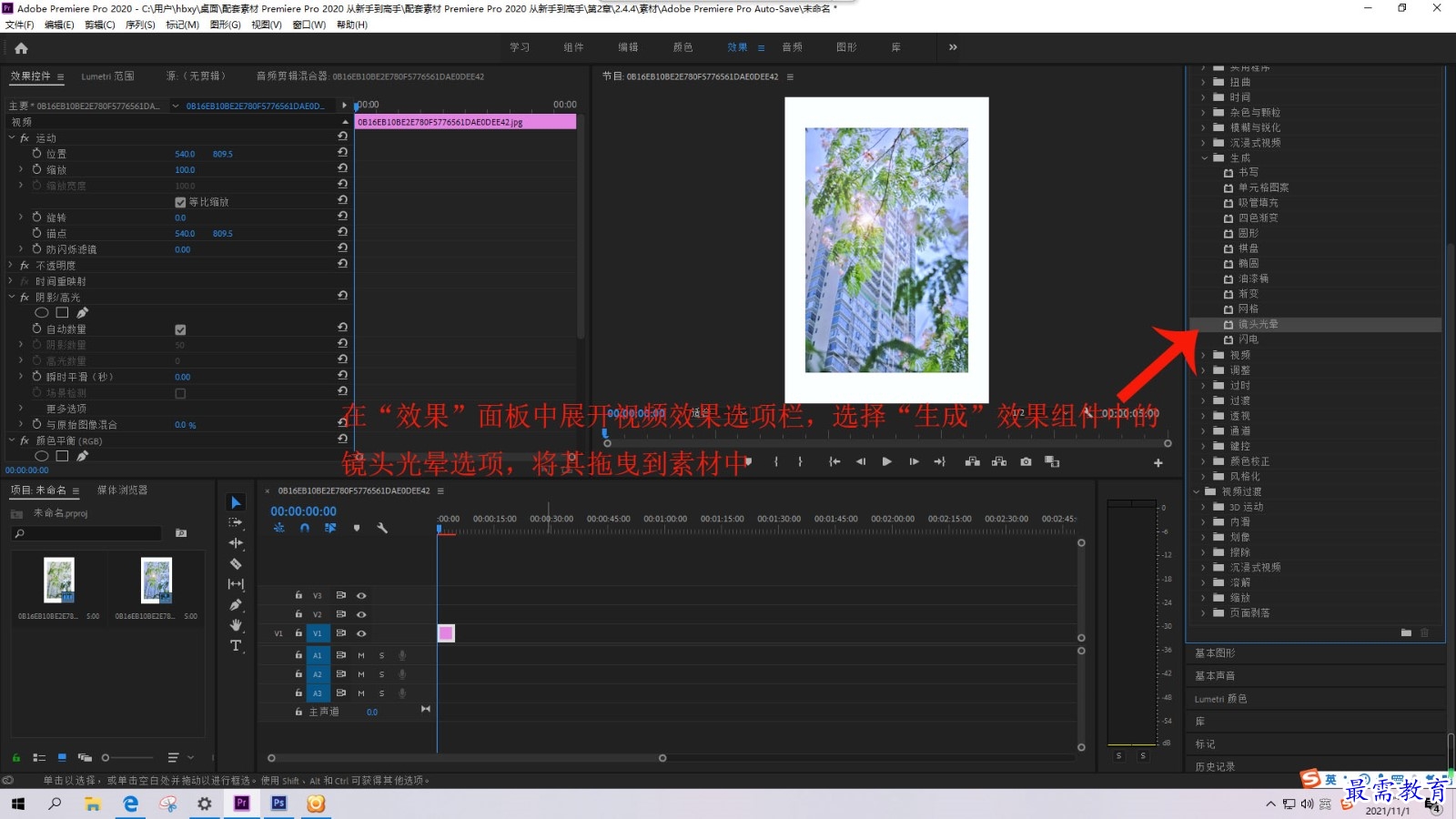
Task: Click Go to In point button
Action: point(834,462)
